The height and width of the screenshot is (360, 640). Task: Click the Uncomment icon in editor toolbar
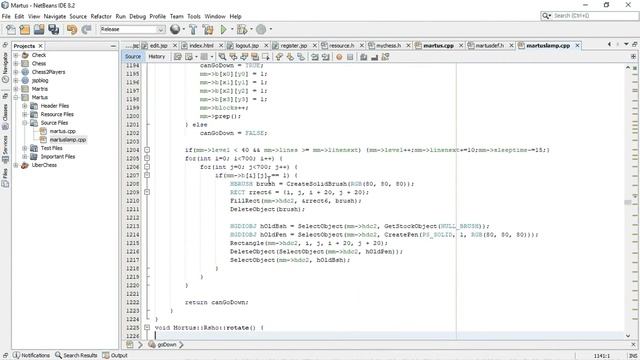(x=374, y=57)
